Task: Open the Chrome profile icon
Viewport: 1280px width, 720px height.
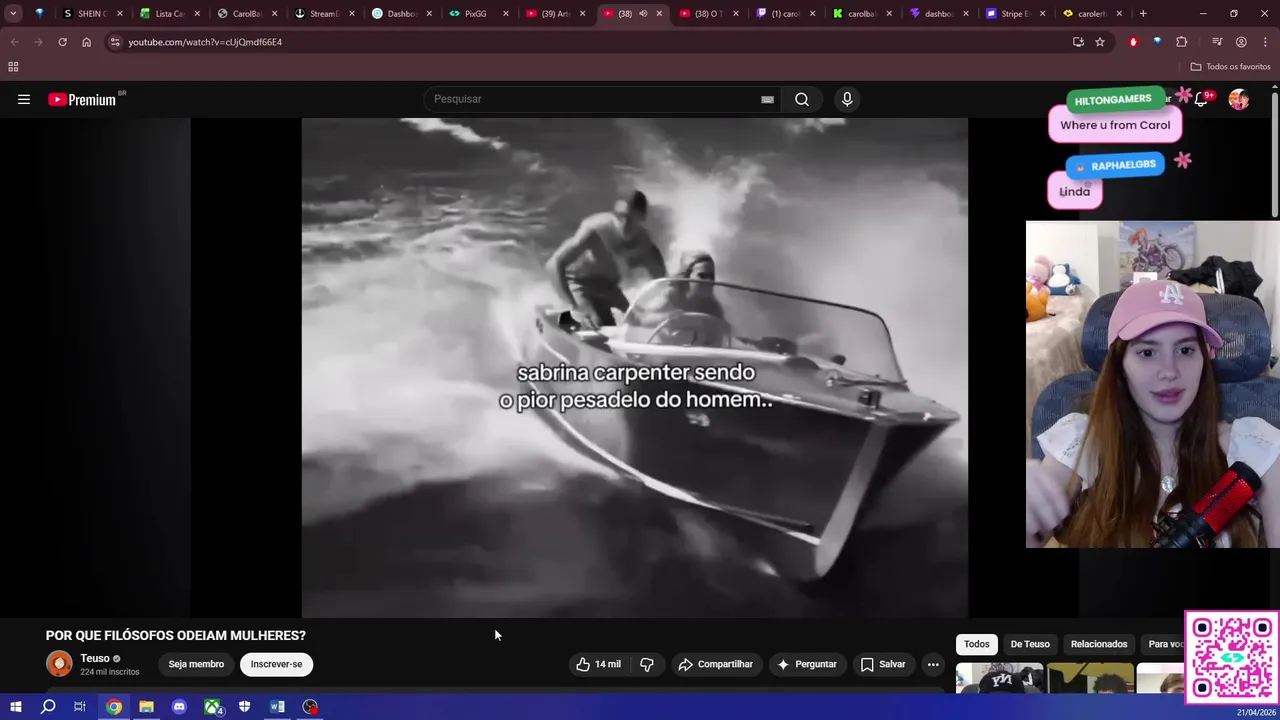Action: (1241, 42)
